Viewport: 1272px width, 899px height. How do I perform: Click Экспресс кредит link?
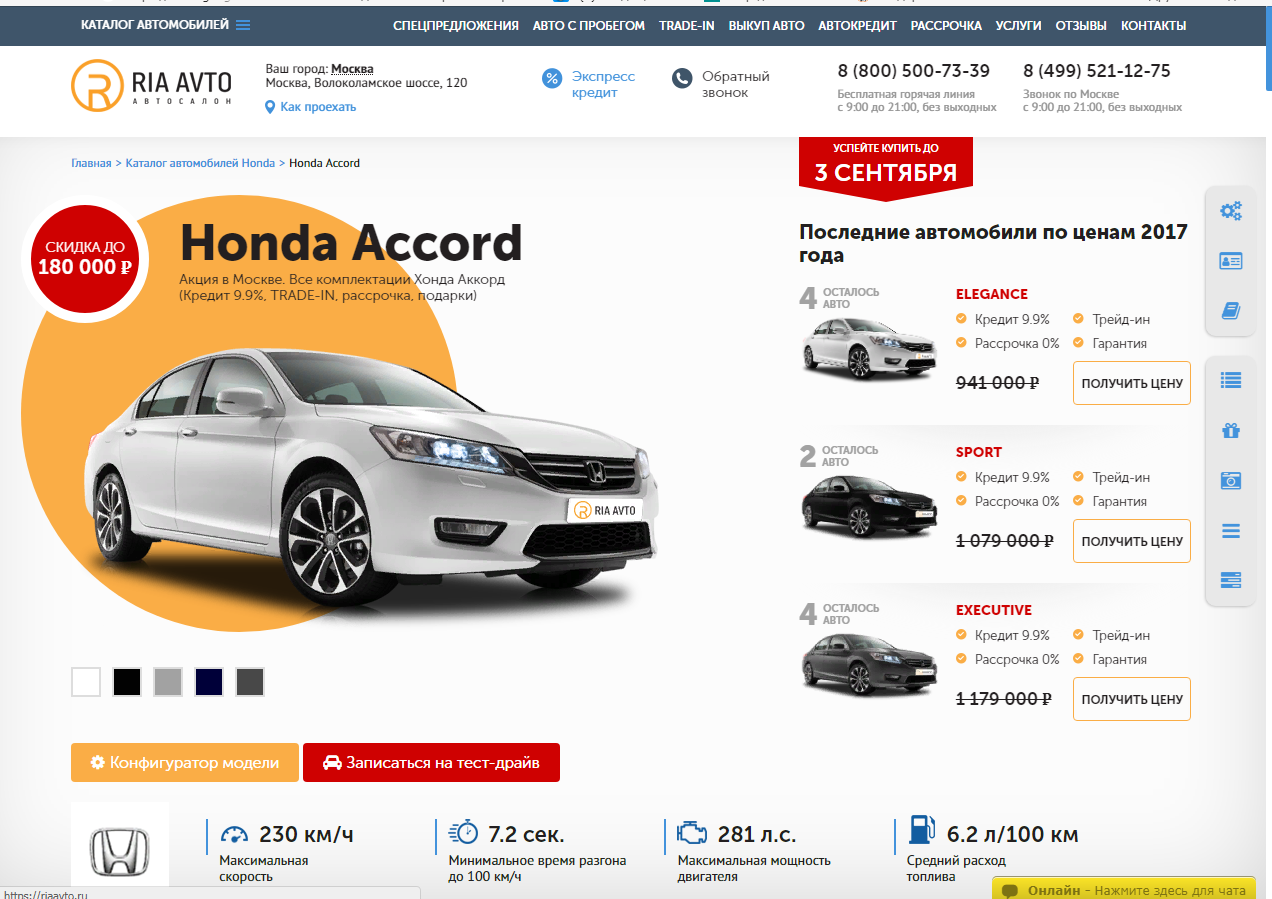point(603,84)
